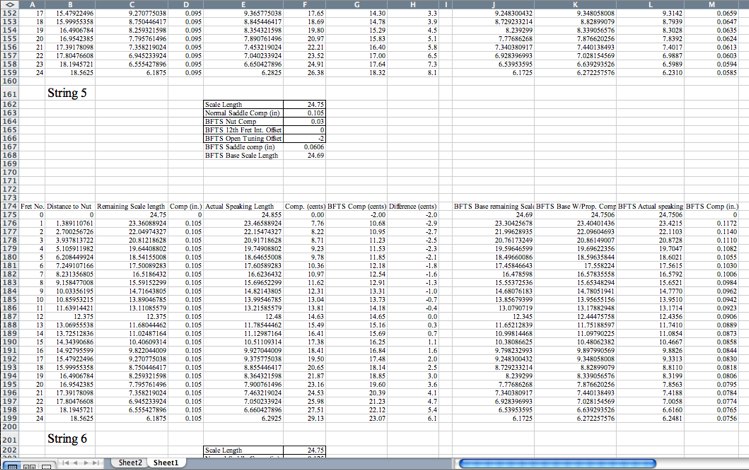Click 'BFTS Comp (cents)' heading cell
The width and height of the screenshot is (749, 470).
356,206
